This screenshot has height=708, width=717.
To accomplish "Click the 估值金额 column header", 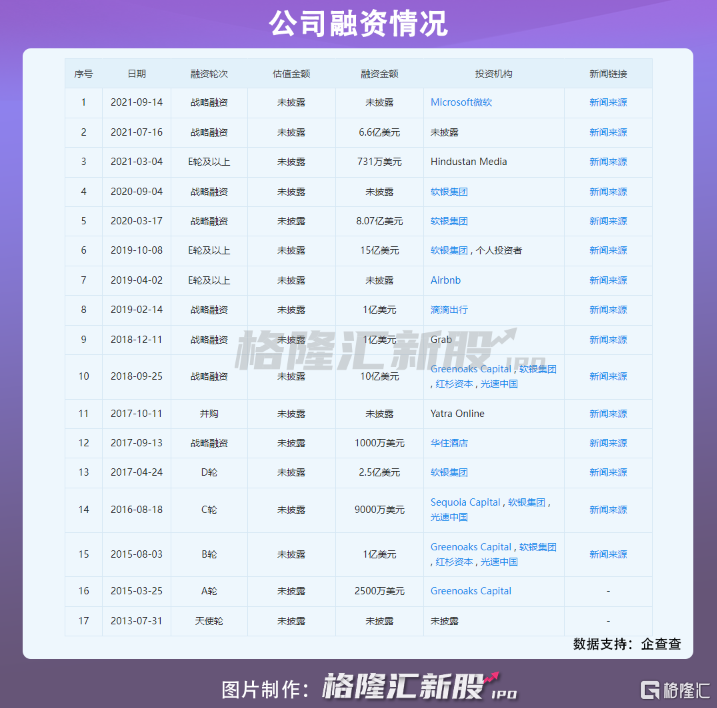I will (x=291, y=74).
